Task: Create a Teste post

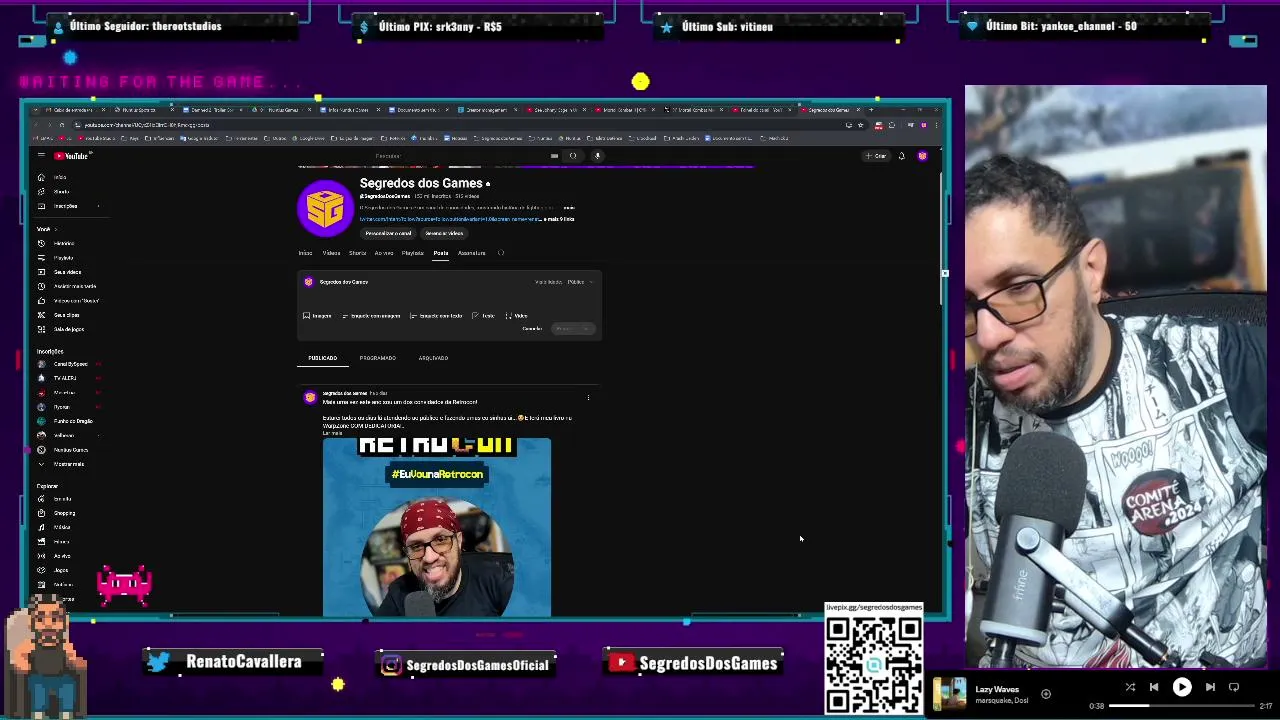Action: click(483, 316)
